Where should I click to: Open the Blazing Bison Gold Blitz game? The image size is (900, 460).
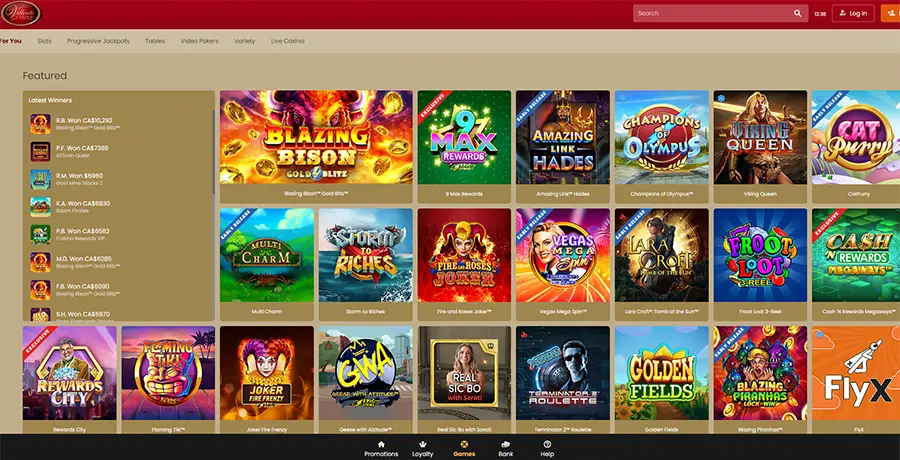coord(316,137)
